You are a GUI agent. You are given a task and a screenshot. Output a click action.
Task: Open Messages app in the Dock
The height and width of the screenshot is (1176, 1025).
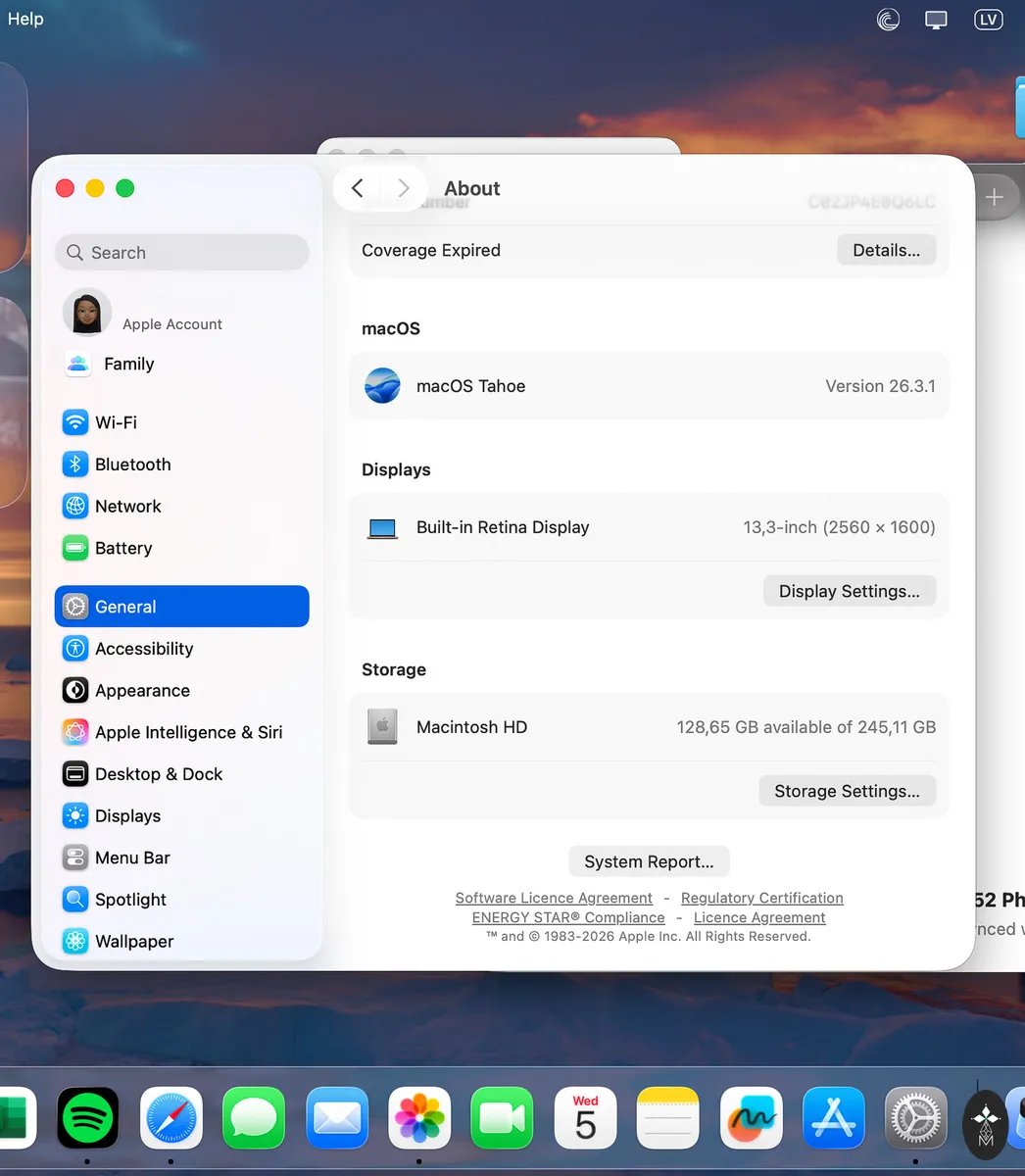pyautogui.click(x=254, y=1118)
